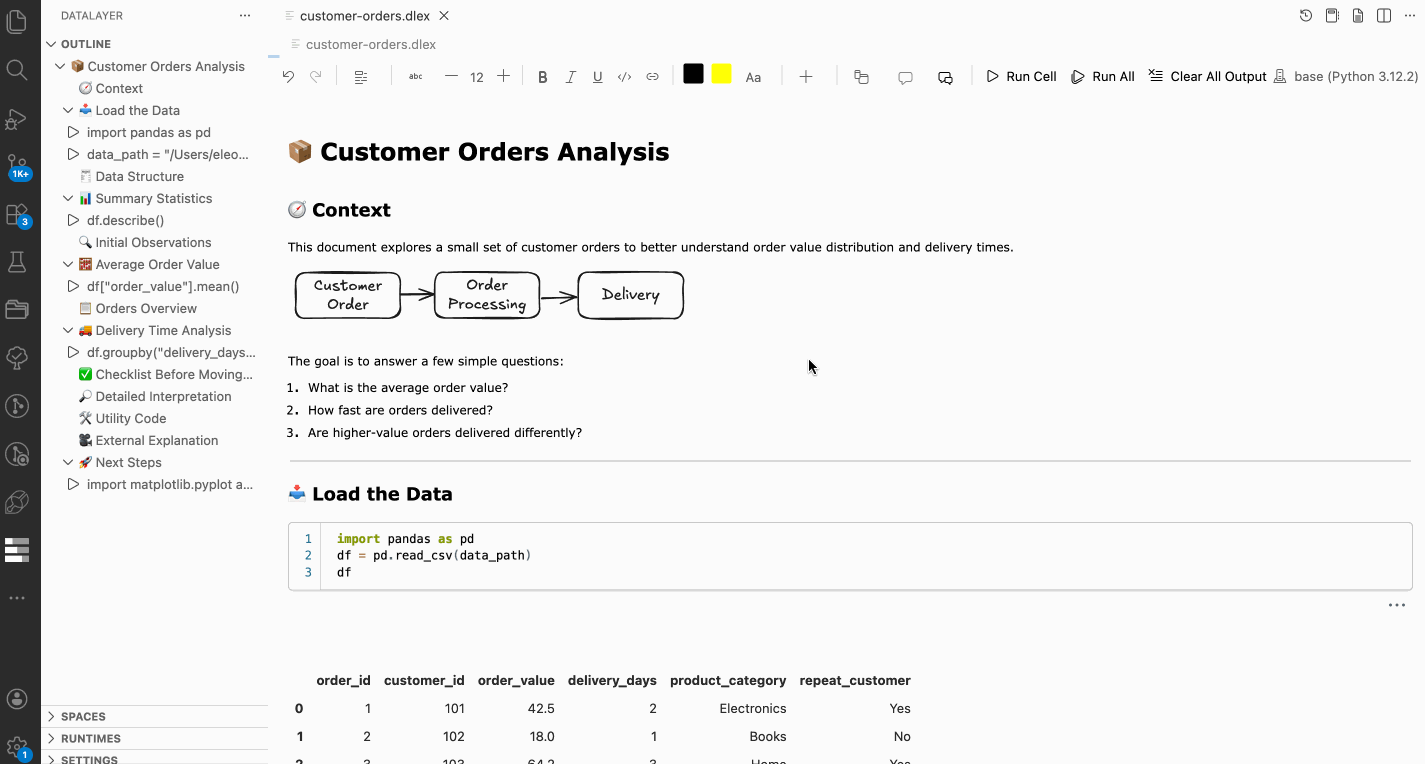Click the undo arrow in the toolbar
The image size is (1425, 764).
coord(288,77)
